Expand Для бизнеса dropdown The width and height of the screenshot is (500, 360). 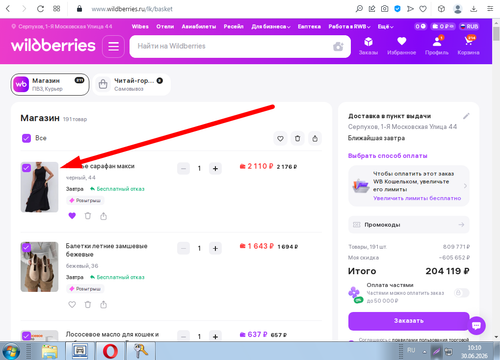pyautogui.click(x=271, y=26)
